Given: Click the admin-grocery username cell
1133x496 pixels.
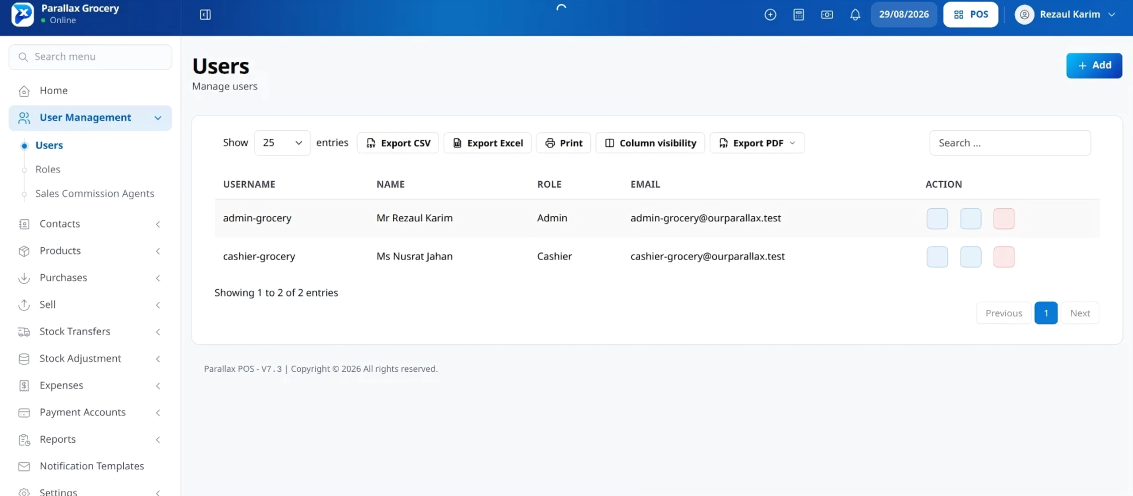Looking at the screenshot, I should coord(257,218).
